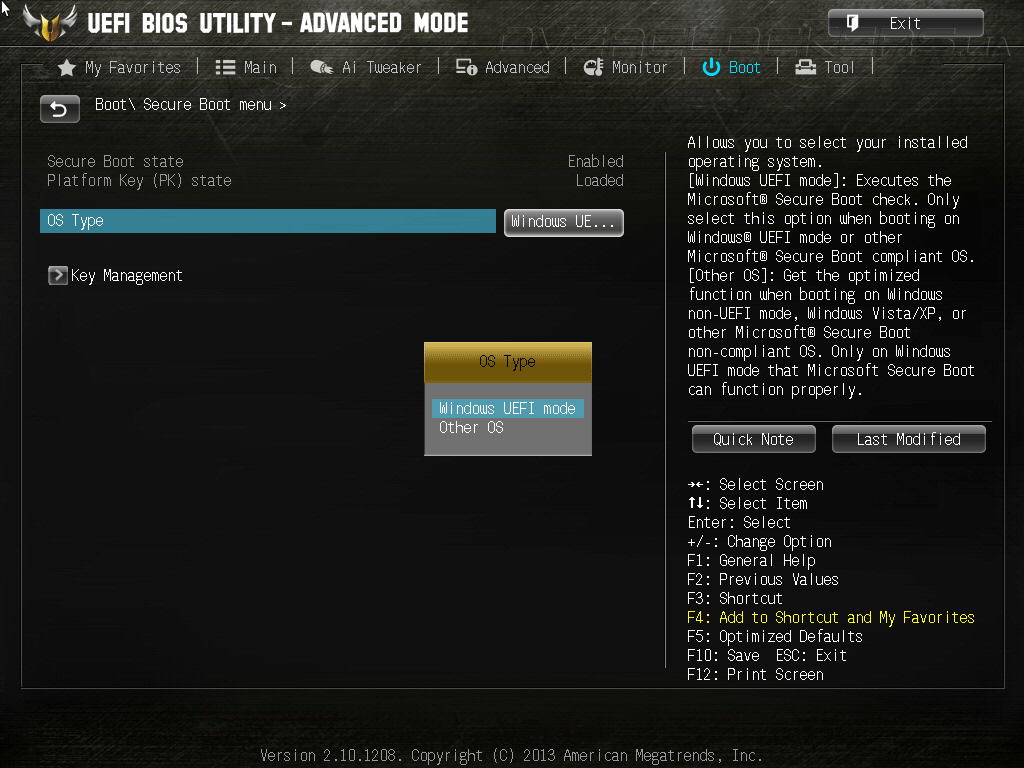Click the Platform Key (PK) state label
Viewport: 1024px width, 768px height.
[x=139, y=180]
